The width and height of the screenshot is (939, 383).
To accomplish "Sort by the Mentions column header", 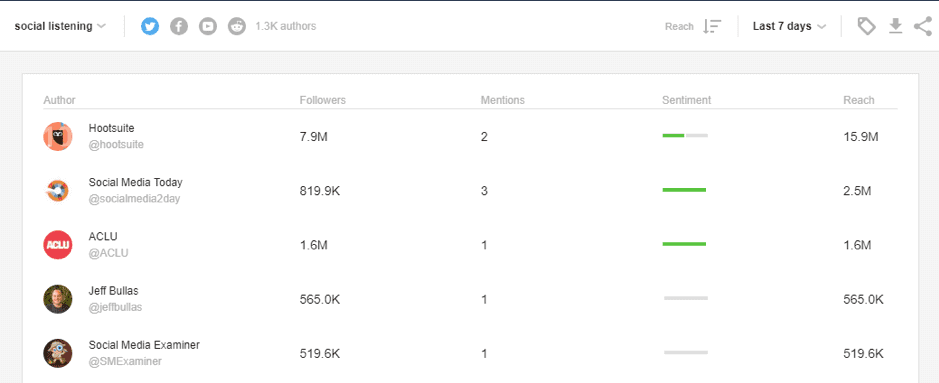I will point(502,100).
